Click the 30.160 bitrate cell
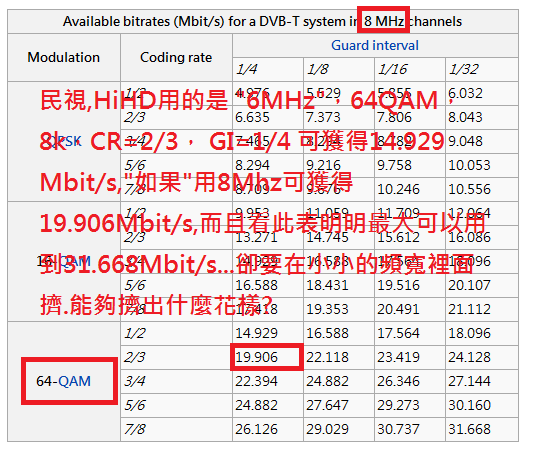Viewport: 542px width, 452px height. pyautogui.click(x=482, y=405)
